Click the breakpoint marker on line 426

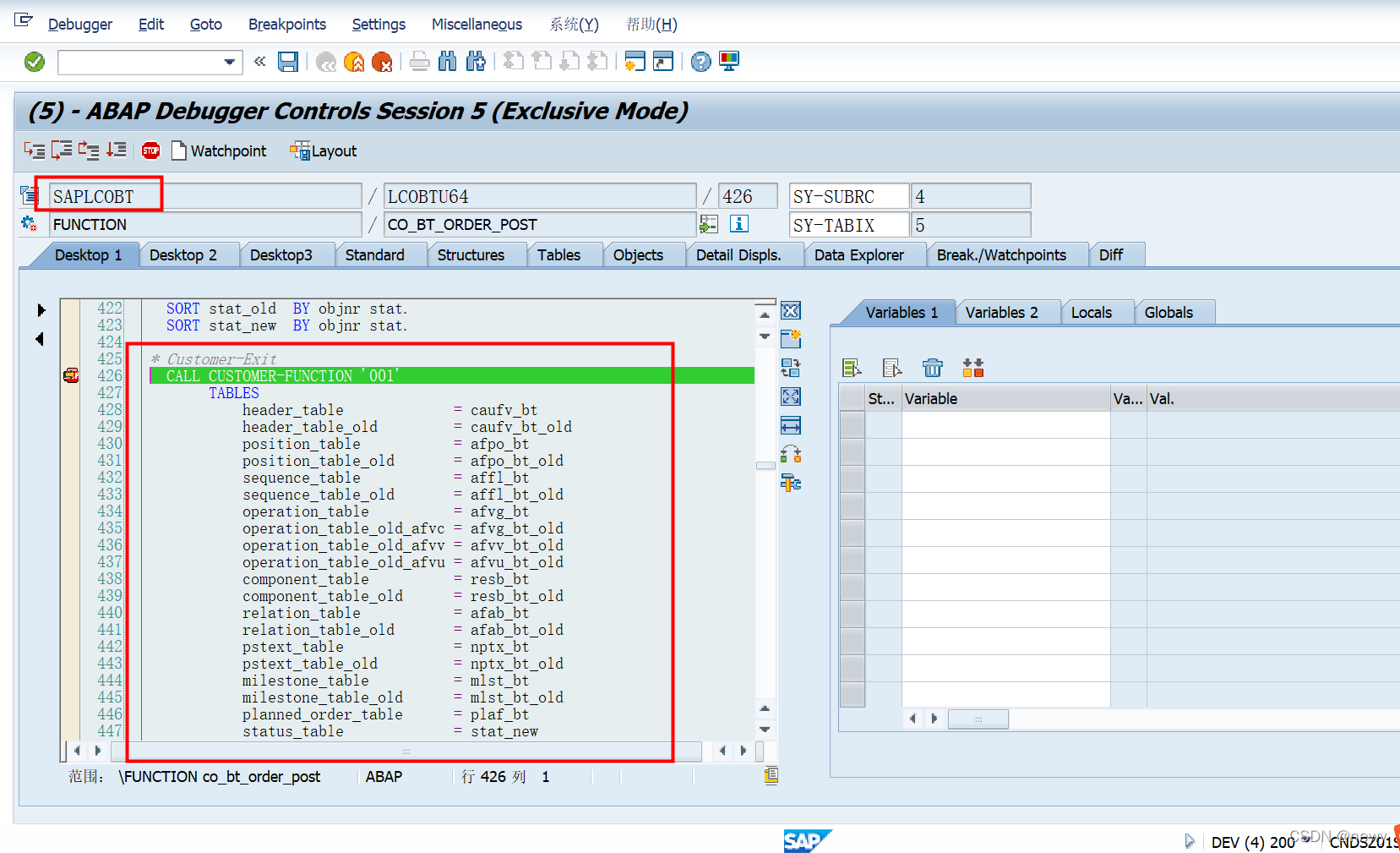pyautogui.click(x=72, y=375)
